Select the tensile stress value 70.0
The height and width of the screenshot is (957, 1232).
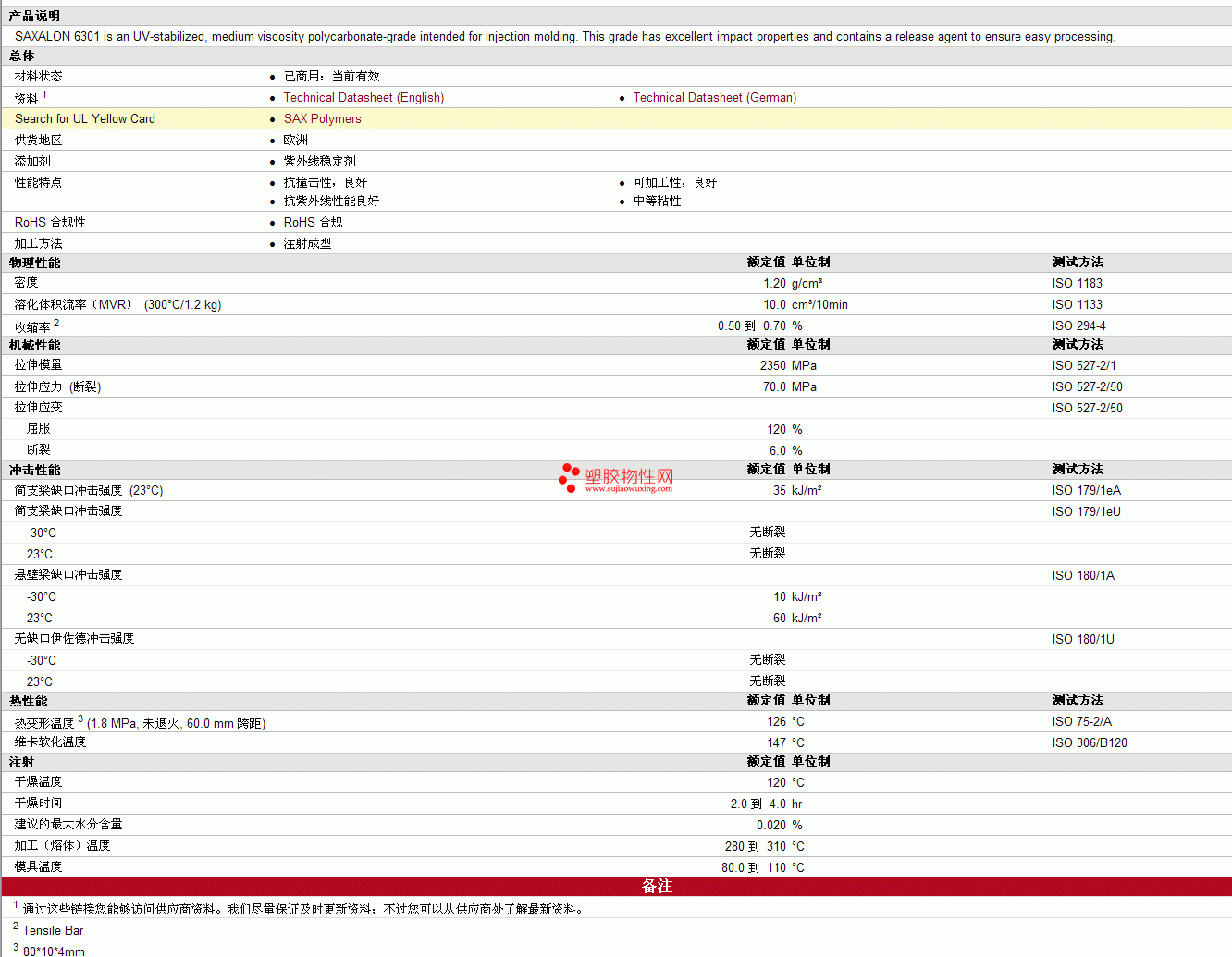(x=774, y=387)
